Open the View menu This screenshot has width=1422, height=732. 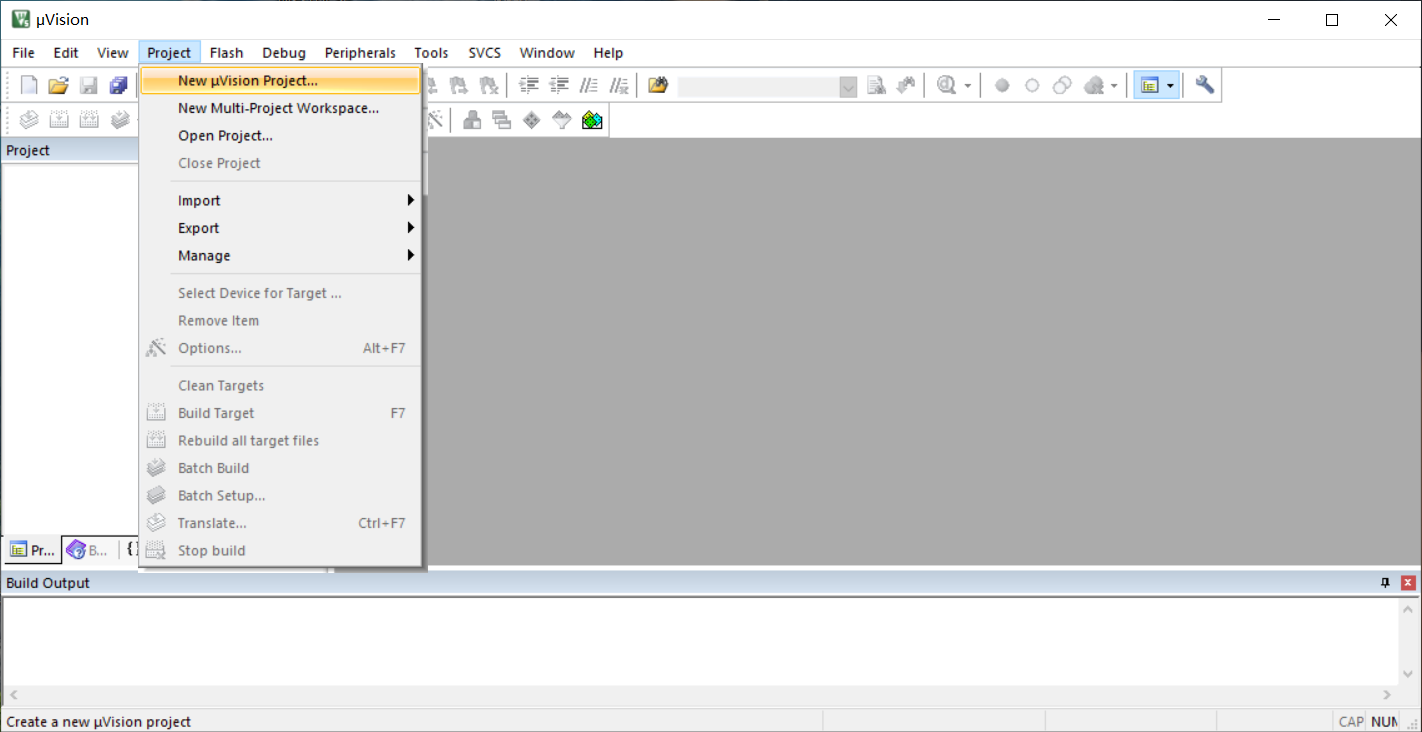(113, 53)
